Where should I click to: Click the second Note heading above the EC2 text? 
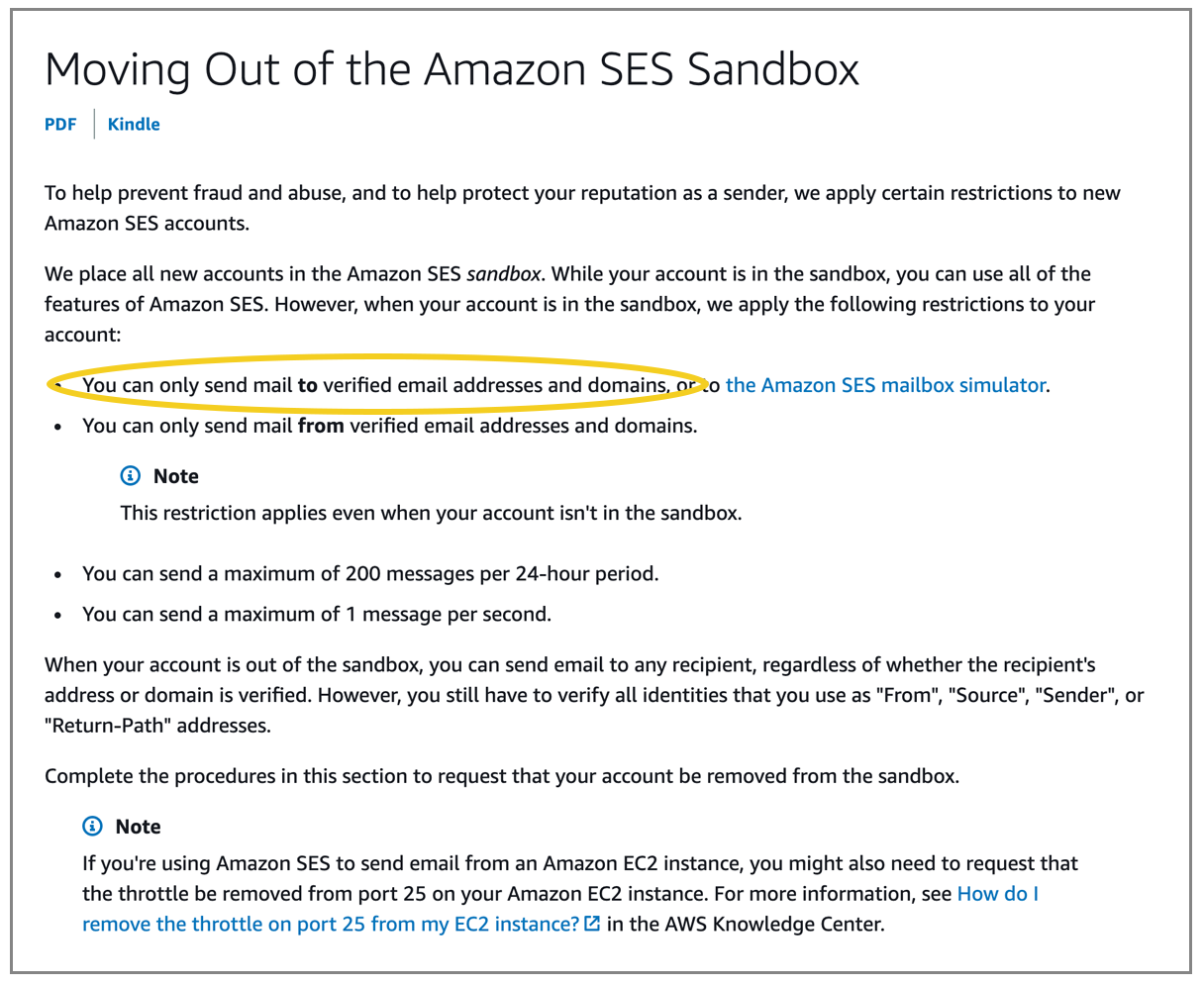[x=139, y=827]
